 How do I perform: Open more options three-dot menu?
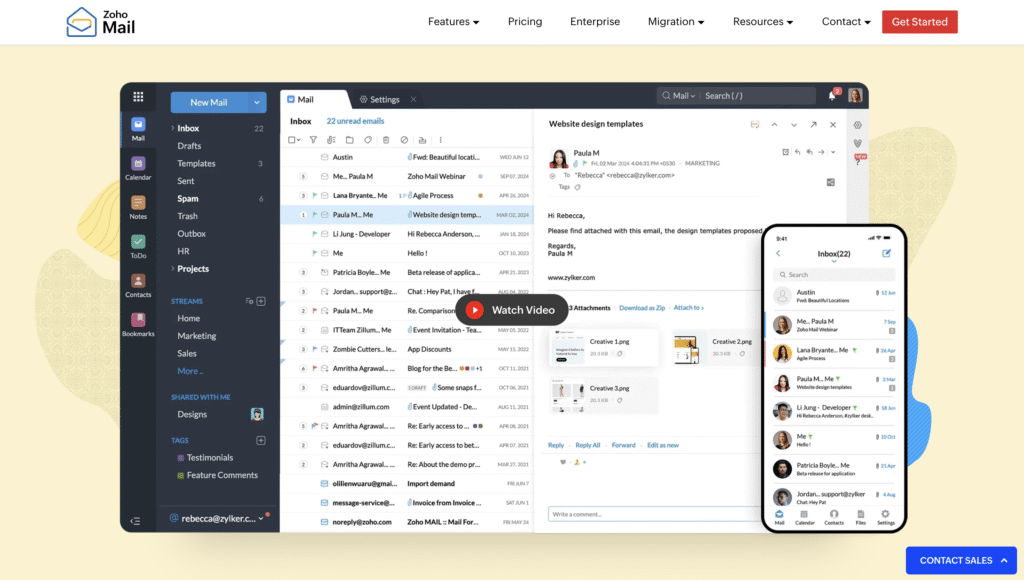click(x=441, y=140)
